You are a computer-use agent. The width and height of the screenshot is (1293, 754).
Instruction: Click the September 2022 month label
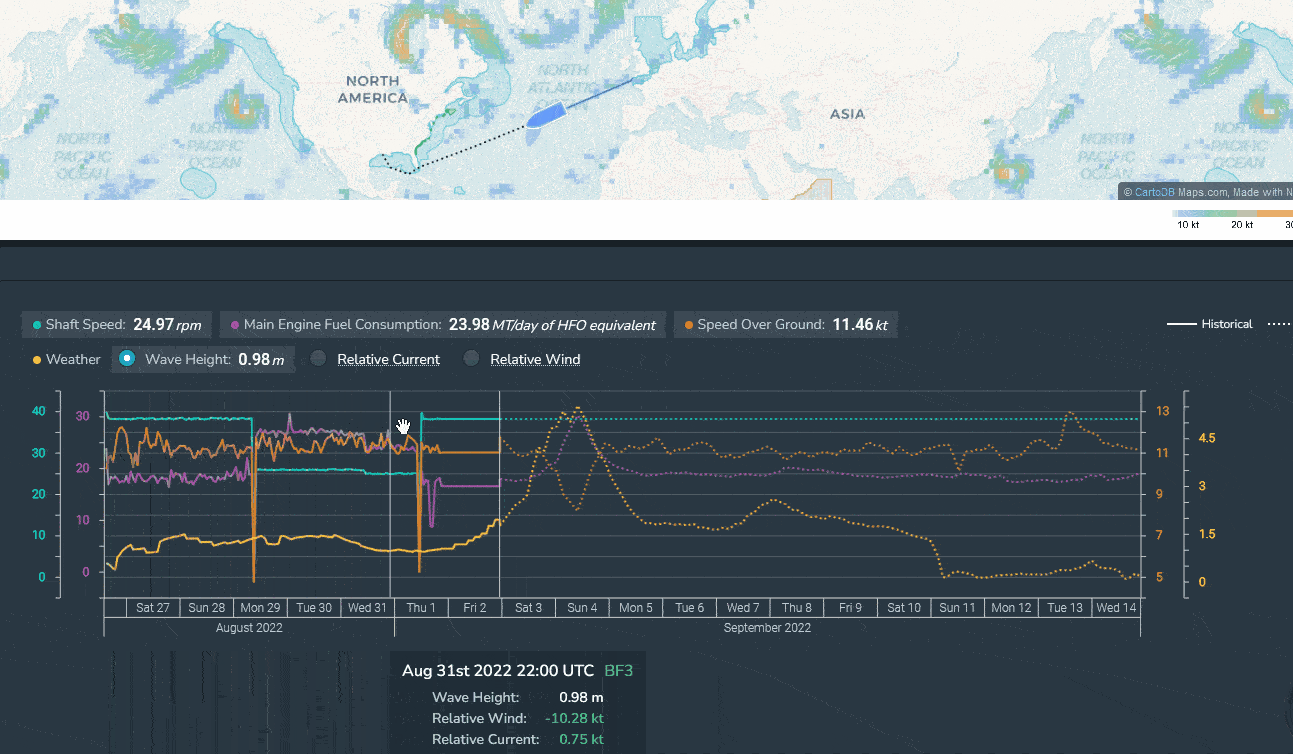[x=767, y=628]
